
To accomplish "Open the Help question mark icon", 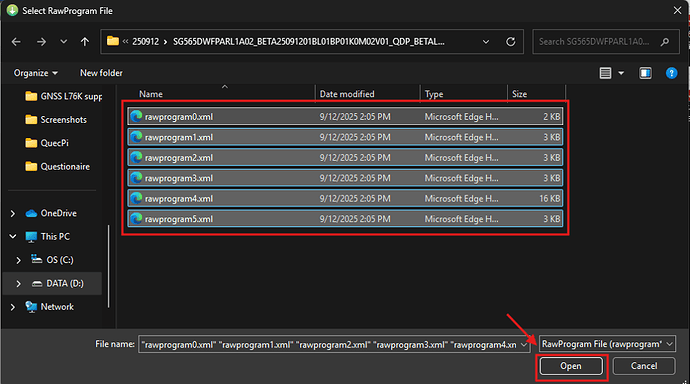I will (x=671, y=73).
